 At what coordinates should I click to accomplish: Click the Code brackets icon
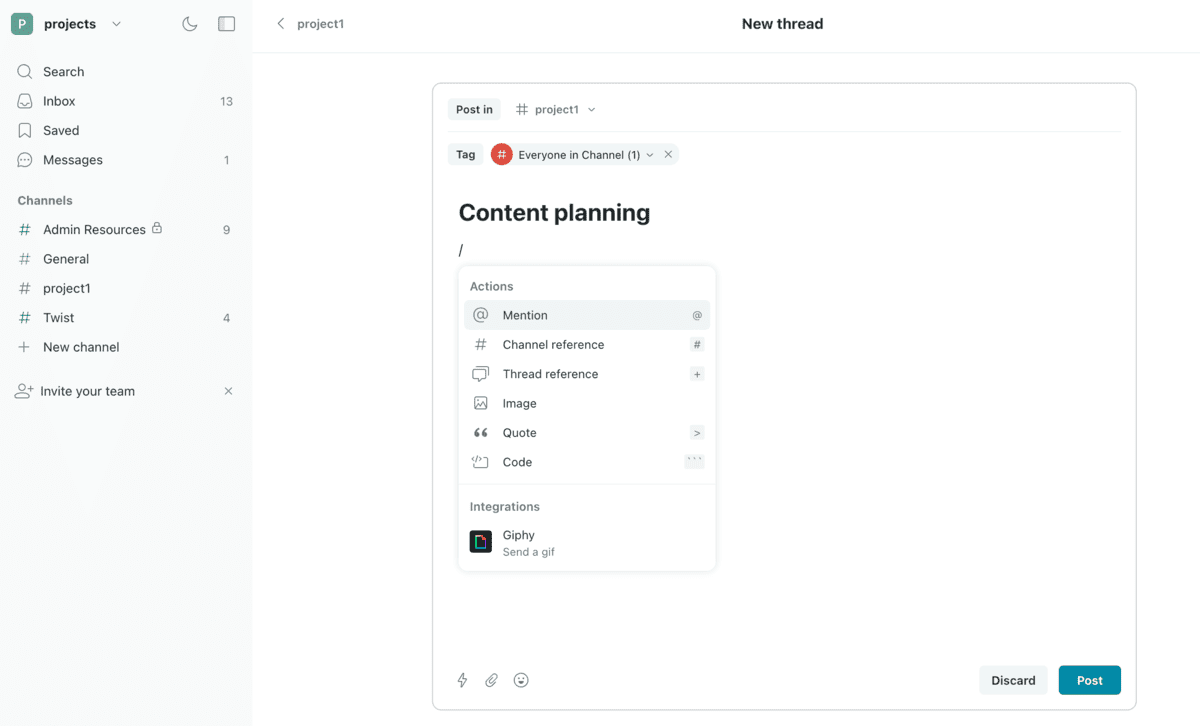[481, 462]
